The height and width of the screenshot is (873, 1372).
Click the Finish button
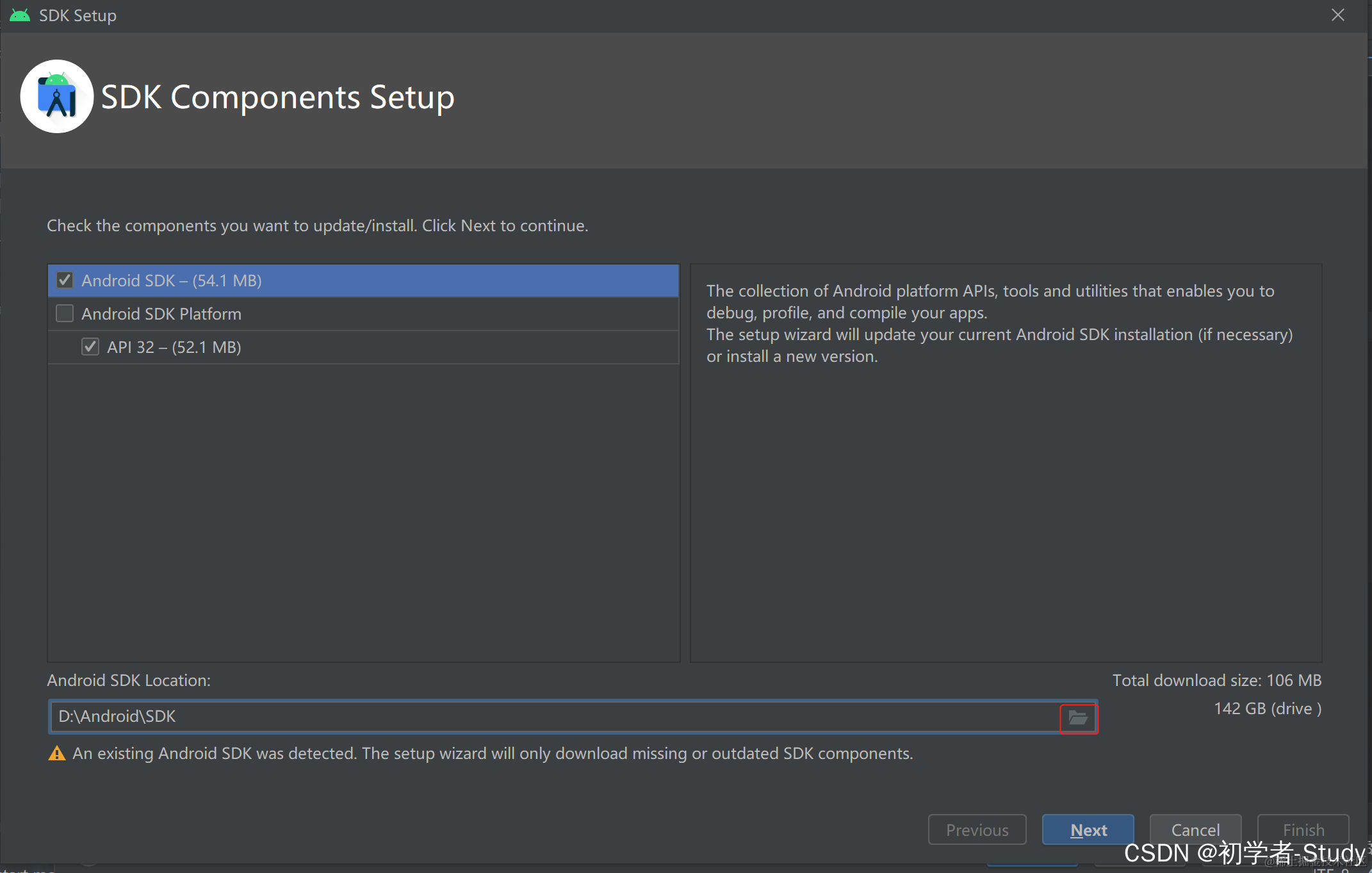point(1303,829)
